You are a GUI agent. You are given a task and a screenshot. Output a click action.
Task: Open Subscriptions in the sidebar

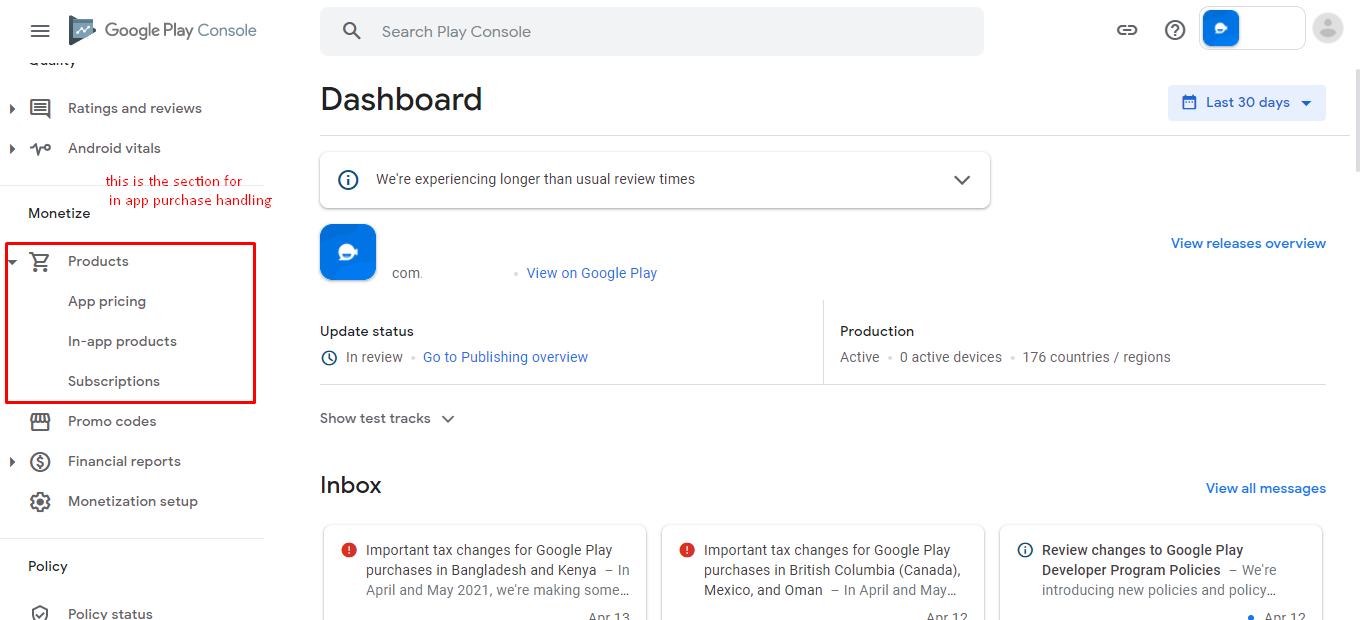114,382
